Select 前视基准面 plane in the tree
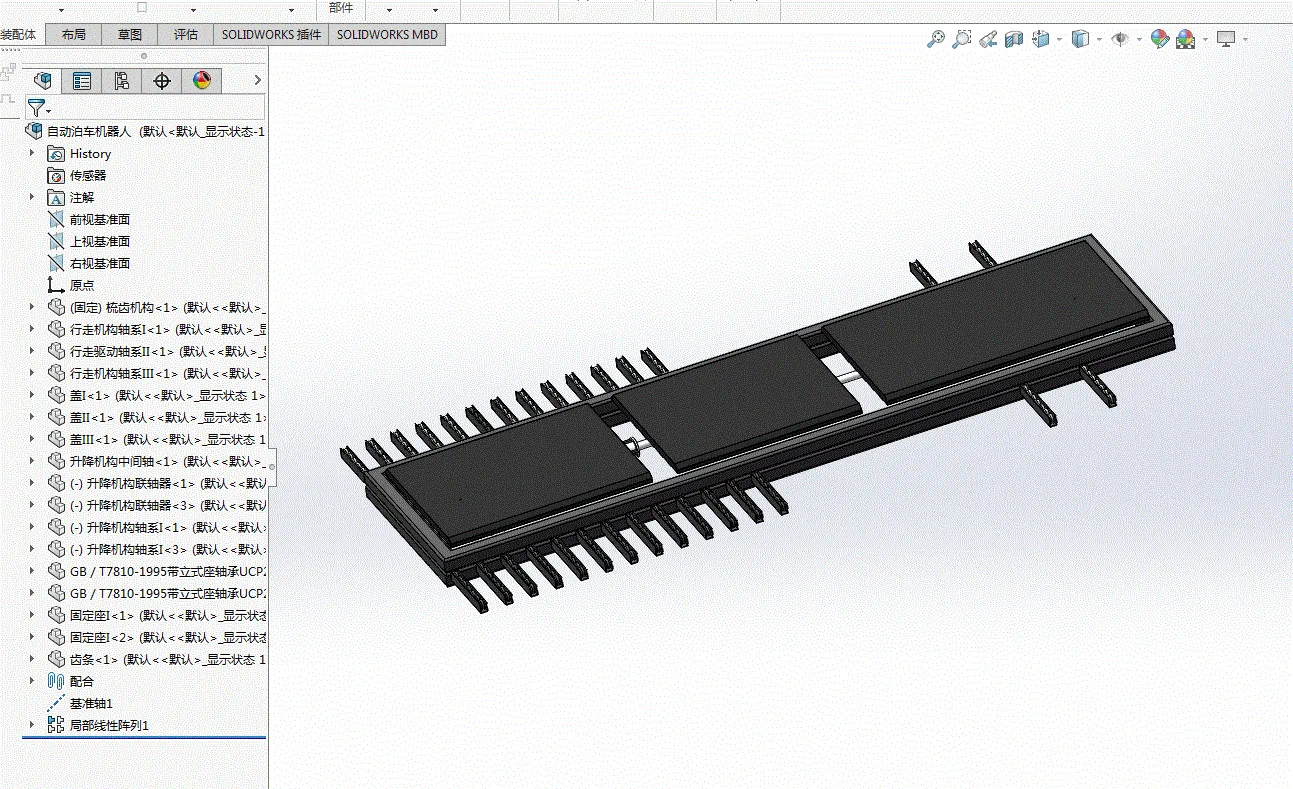1293x789 pixels. point(99,219)
